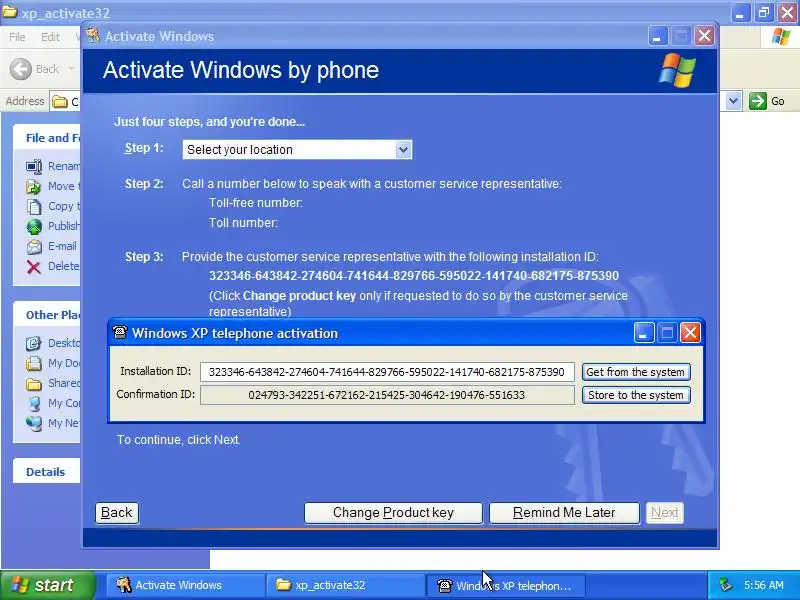Click the E-mail files icon
This screenshot has height=600, width=800.
(x=34, y=246)
